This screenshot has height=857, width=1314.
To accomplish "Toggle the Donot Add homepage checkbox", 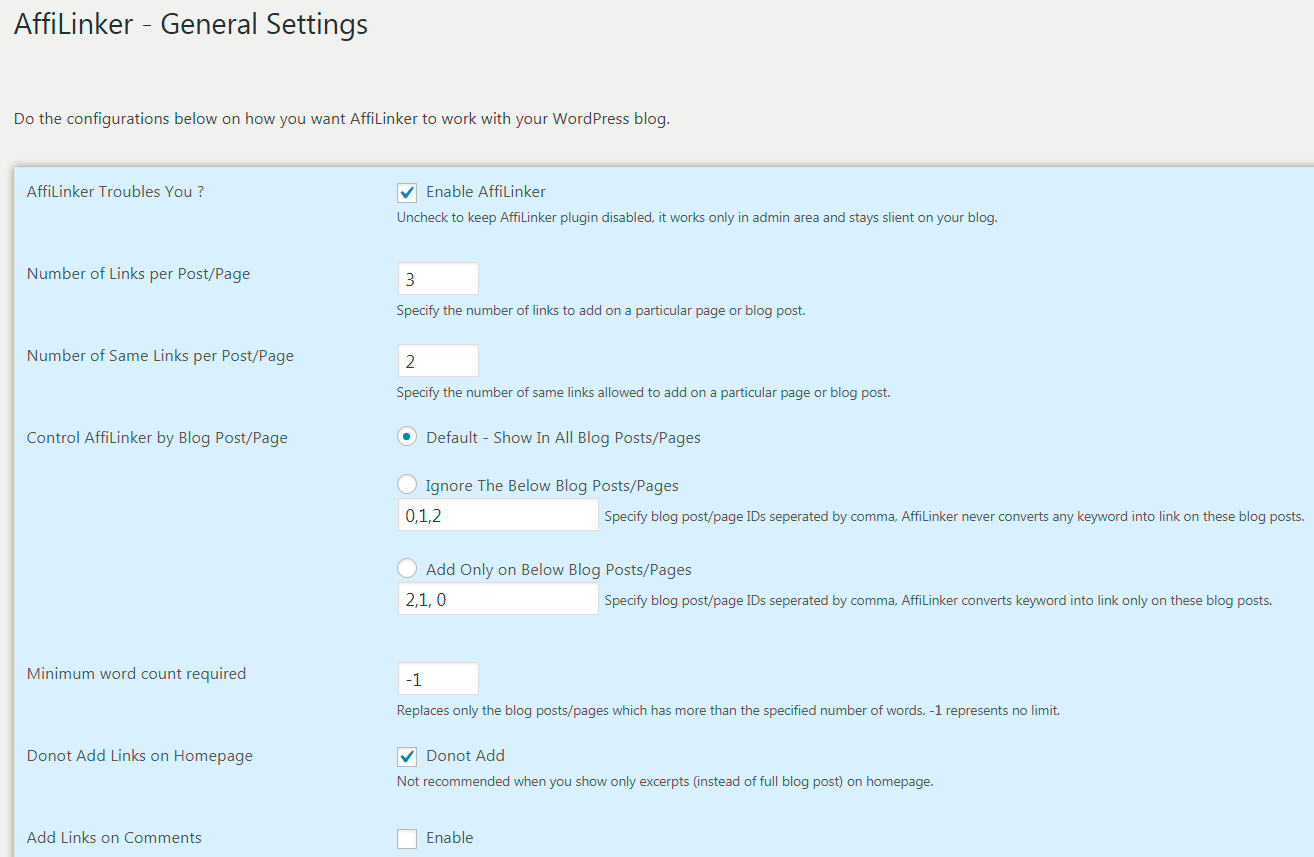I will click(407, 757).
